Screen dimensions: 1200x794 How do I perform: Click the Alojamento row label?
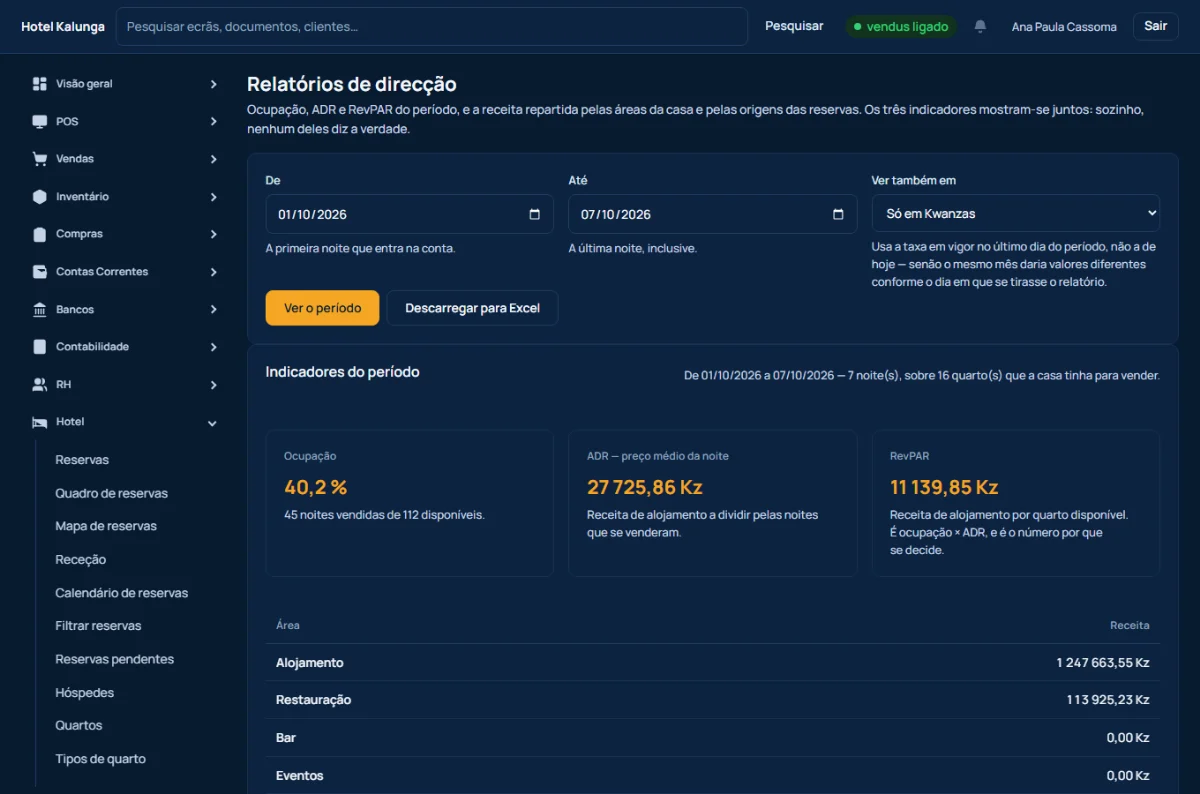tap(310, 663)
